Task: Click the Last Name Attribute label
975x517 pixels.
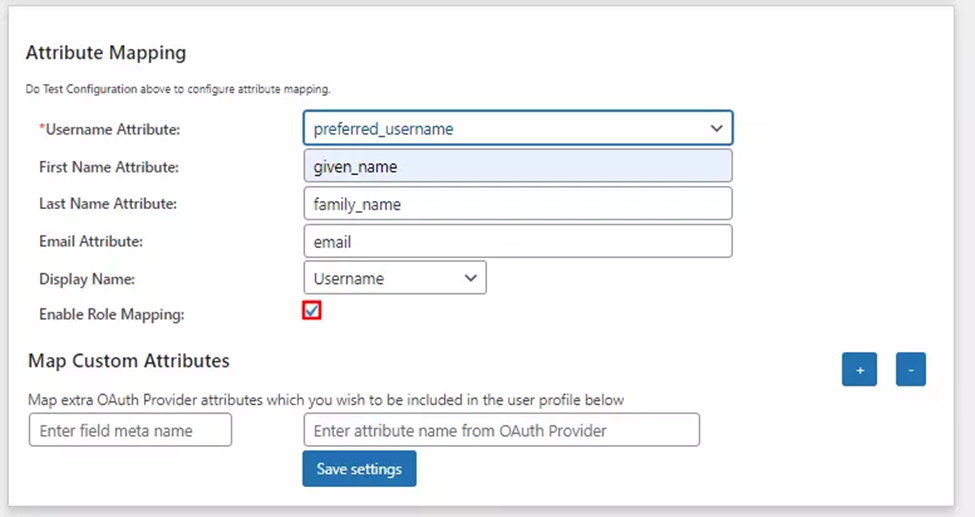Action: tap(108, 203)
